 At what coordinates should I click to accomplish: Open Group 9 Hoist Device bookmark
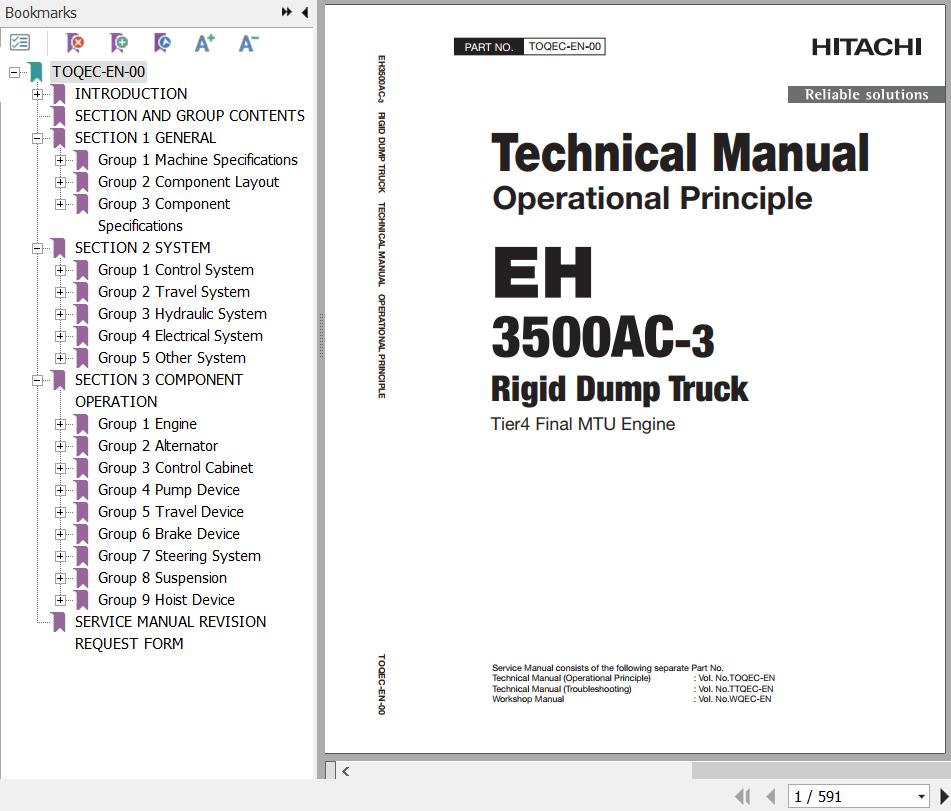(x=167, y=600)
